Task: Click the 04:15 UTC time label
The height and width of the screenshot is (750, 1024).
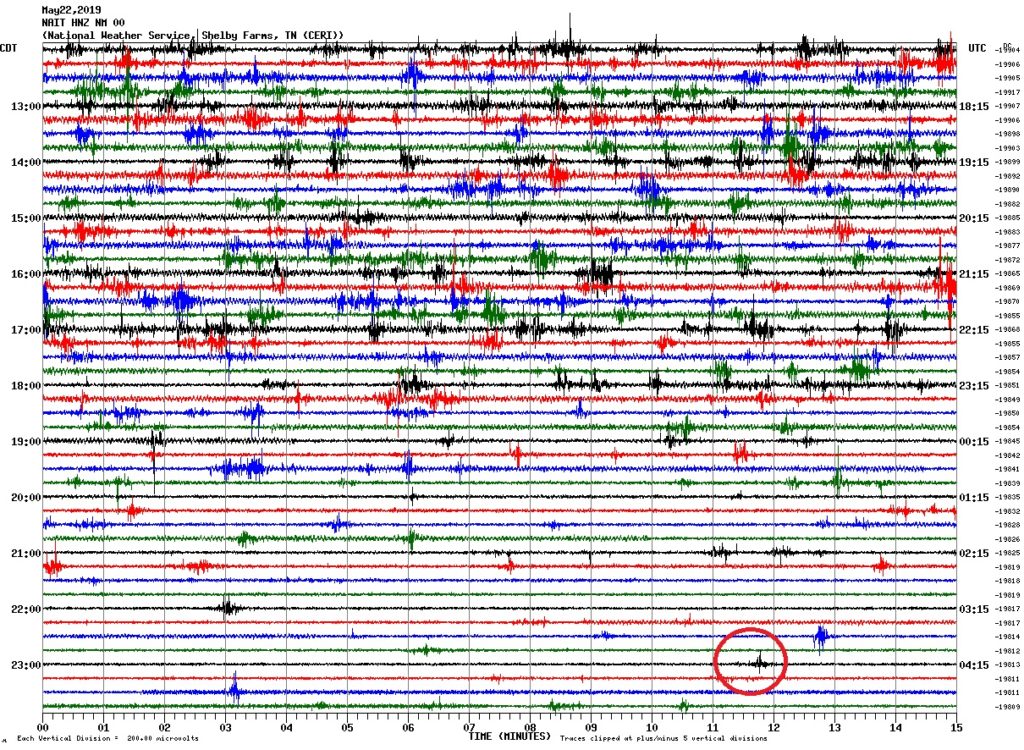Action: click(974, 665)
